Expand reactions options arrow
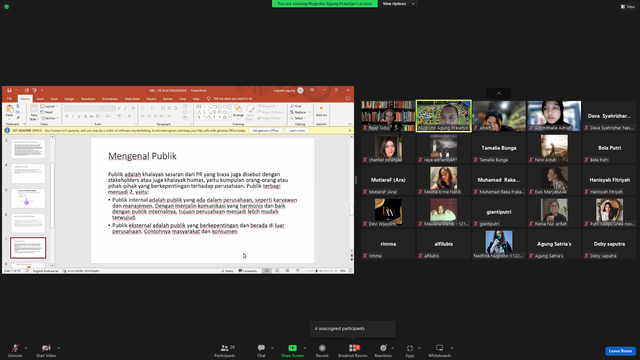640x360 pixels. (x=393, y=348)
